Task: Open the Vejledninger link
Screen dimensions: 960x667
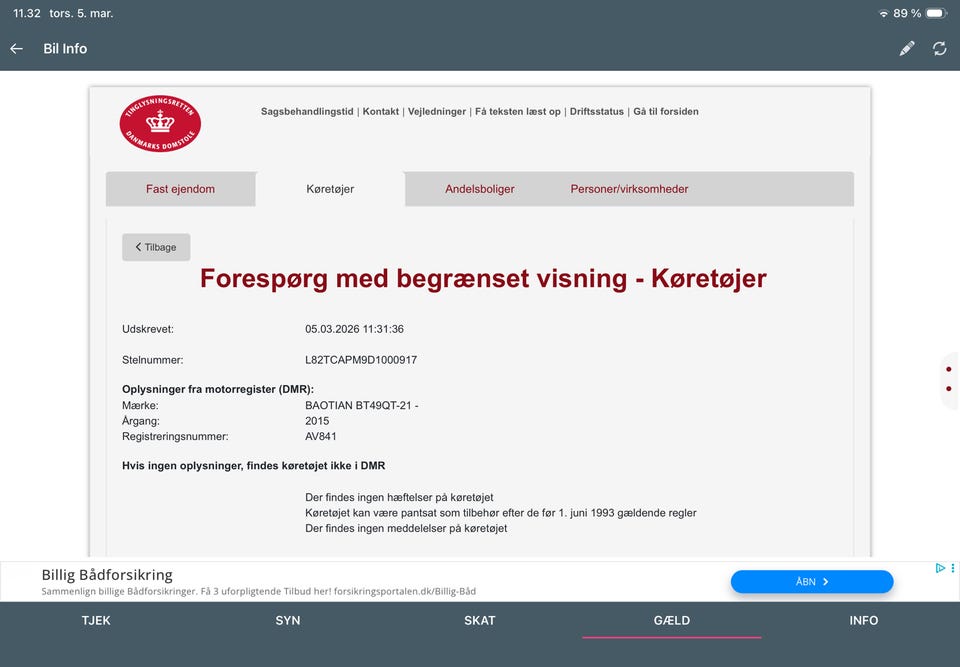Action: 437,111
